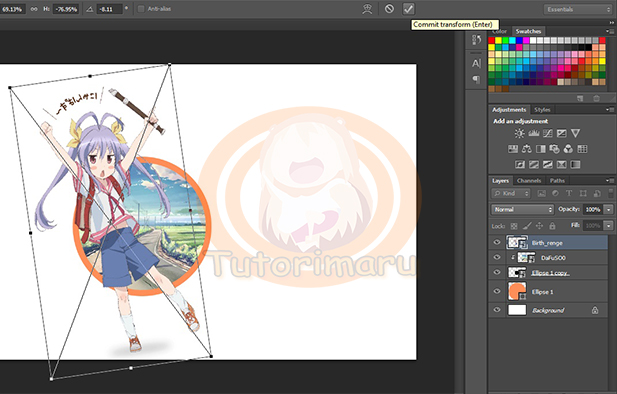Click the delete swatch trash icon
Image resolution: width=617 pixels, height=394 pixels.
(597, 98)
